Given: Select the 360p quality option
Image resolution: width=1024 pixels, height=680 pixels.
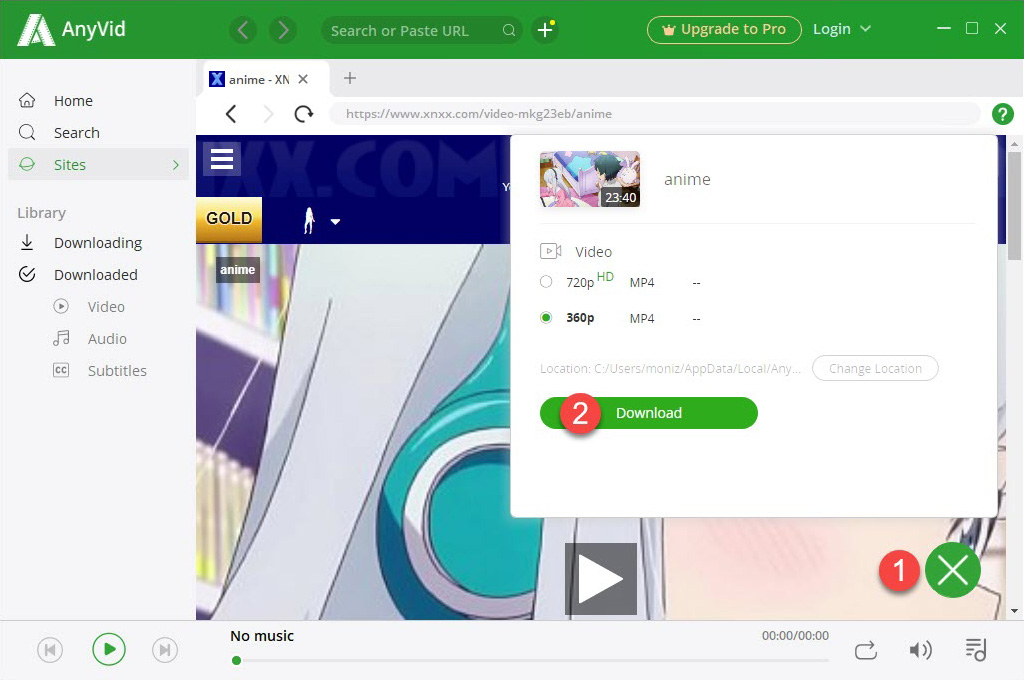Looking at the screenshot, I should [546, 317].
